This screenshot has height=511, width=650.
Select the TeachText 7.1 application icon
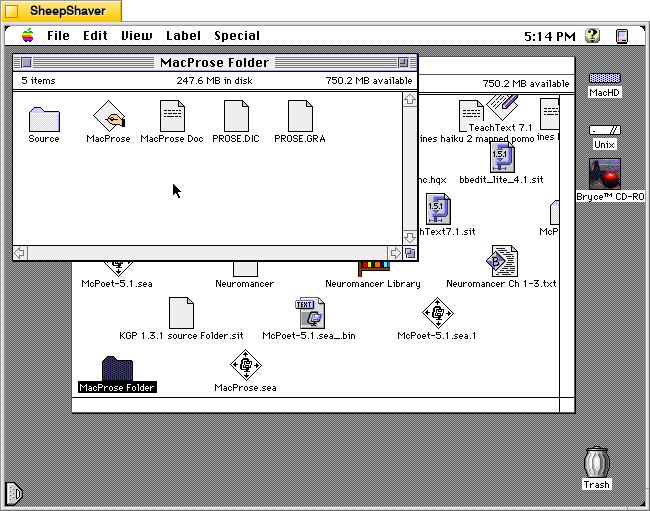[x=502, y=108]
